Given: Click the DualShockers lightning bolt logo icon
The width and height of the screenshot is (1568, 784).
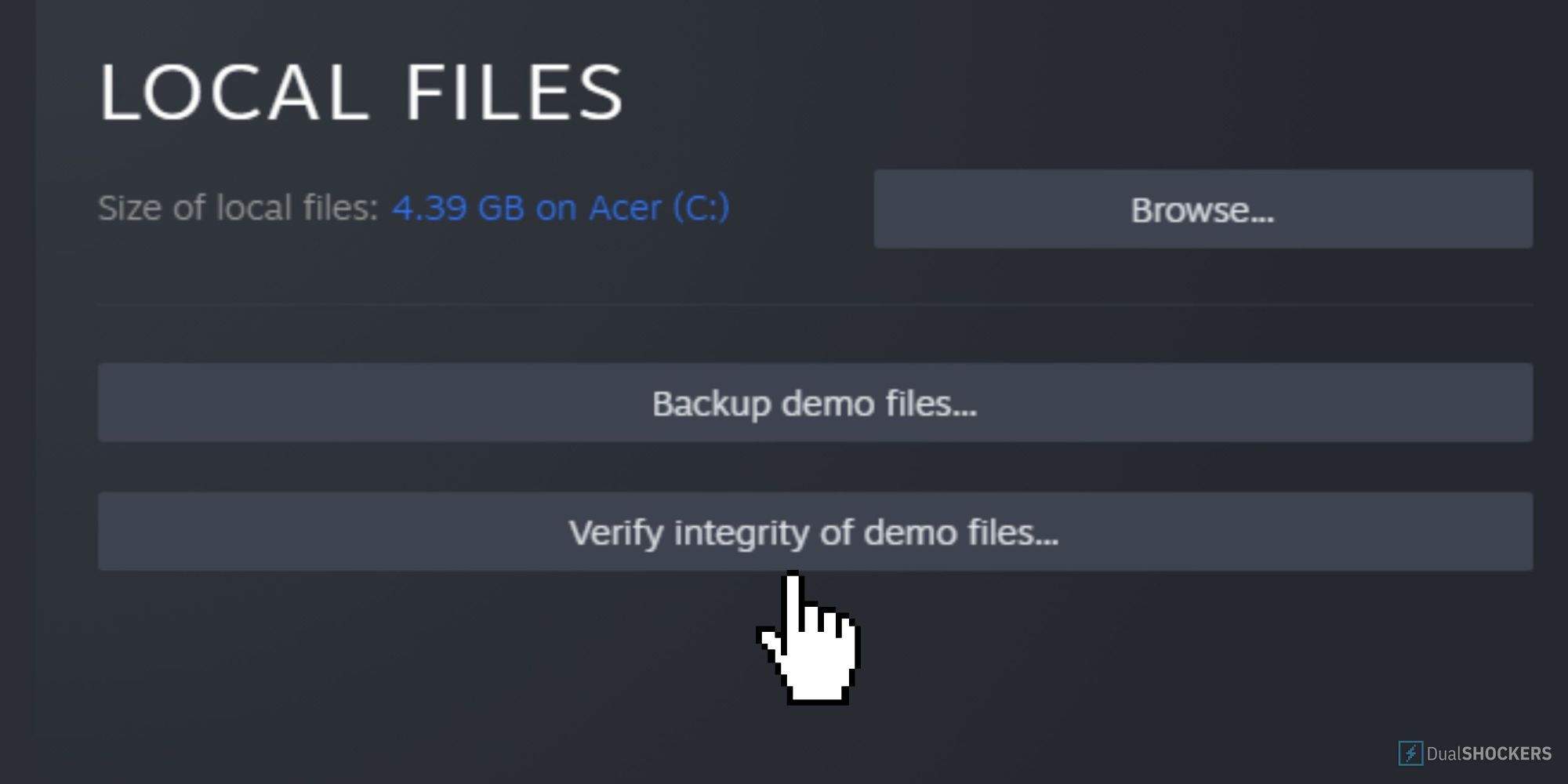Looking at the screenshot, I should pyautogui.click(x=1410, y=753).
